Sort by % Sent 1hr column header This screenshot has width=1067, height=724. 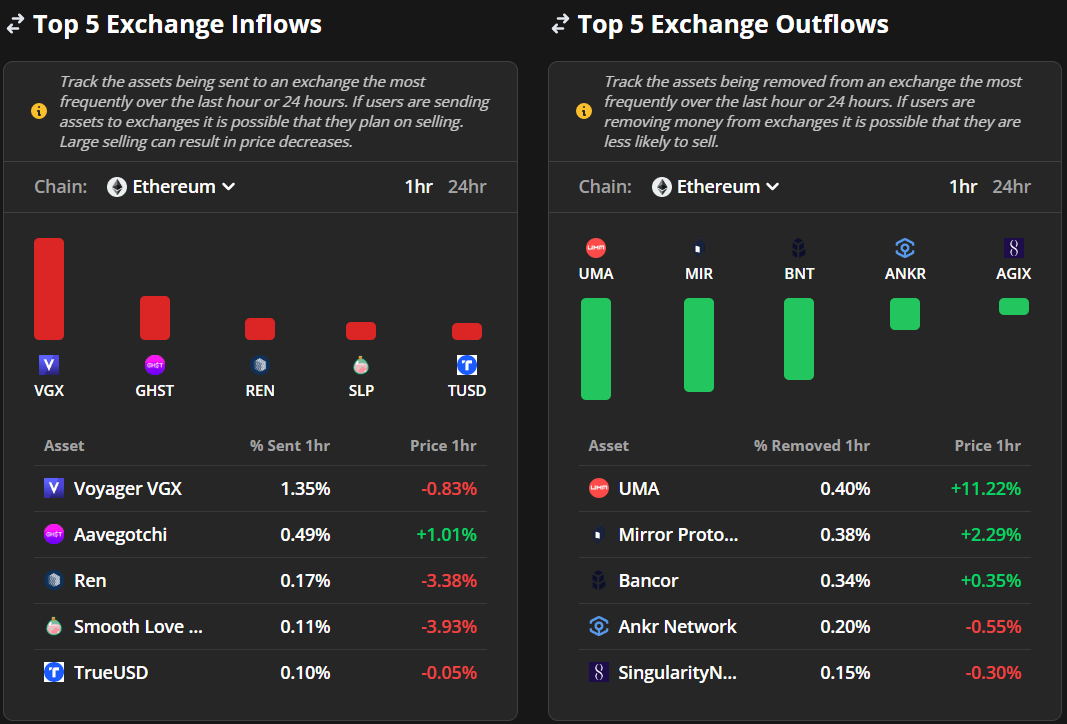(289, 446)
